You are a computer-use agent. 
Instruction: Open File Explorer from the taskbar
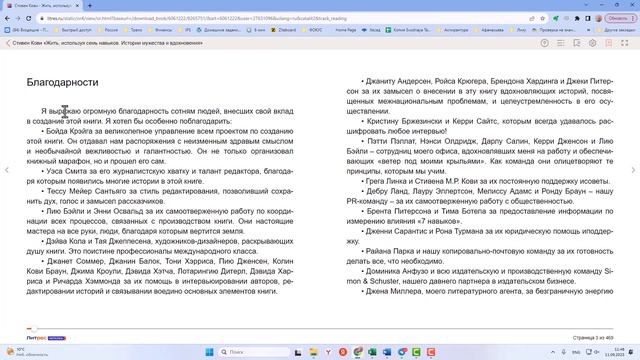point(313,352)
